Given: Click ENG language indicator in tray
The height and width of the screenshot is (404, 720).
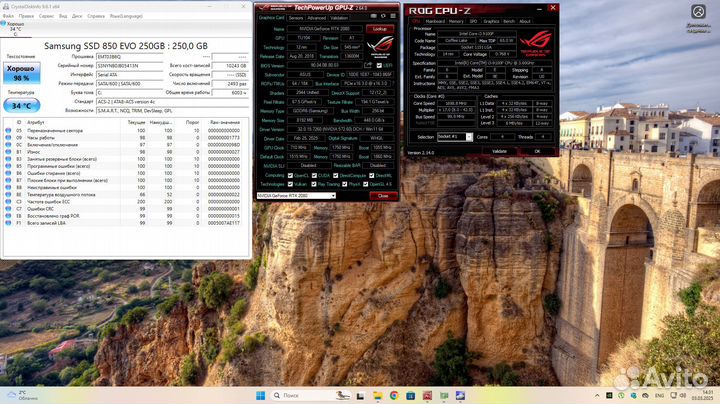Looking at the screenshot, I should click(x=659, y=395).
